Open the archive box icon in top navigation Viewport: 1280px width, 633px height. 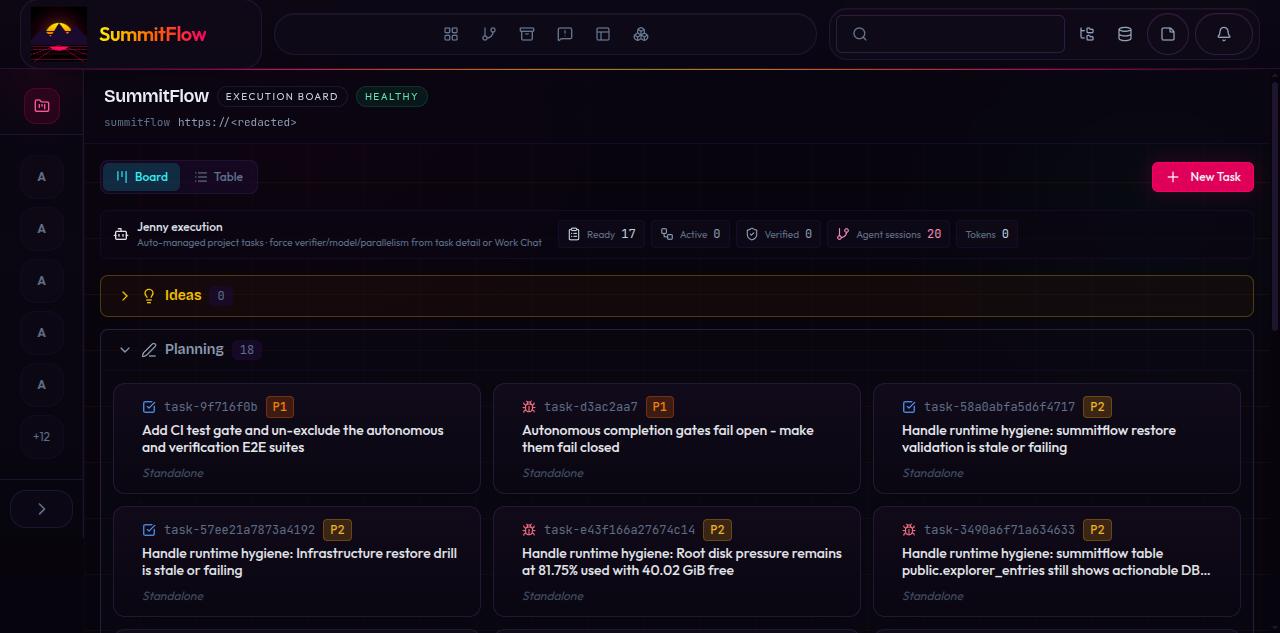point(527,34)
